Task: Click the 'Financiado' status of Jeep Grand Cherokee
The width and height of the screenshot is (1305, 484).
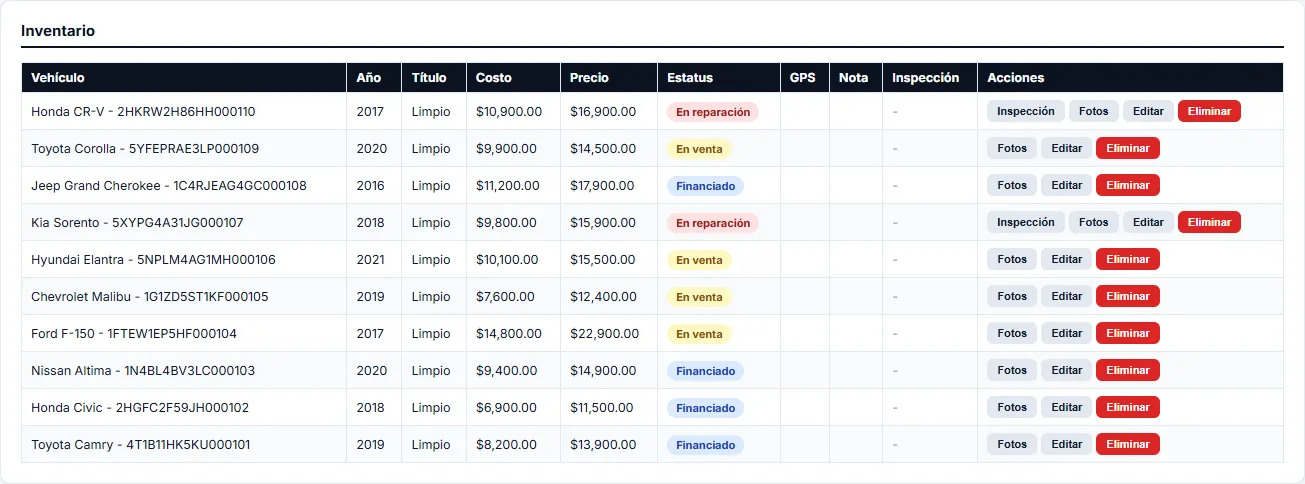Action: pos(705,186)
